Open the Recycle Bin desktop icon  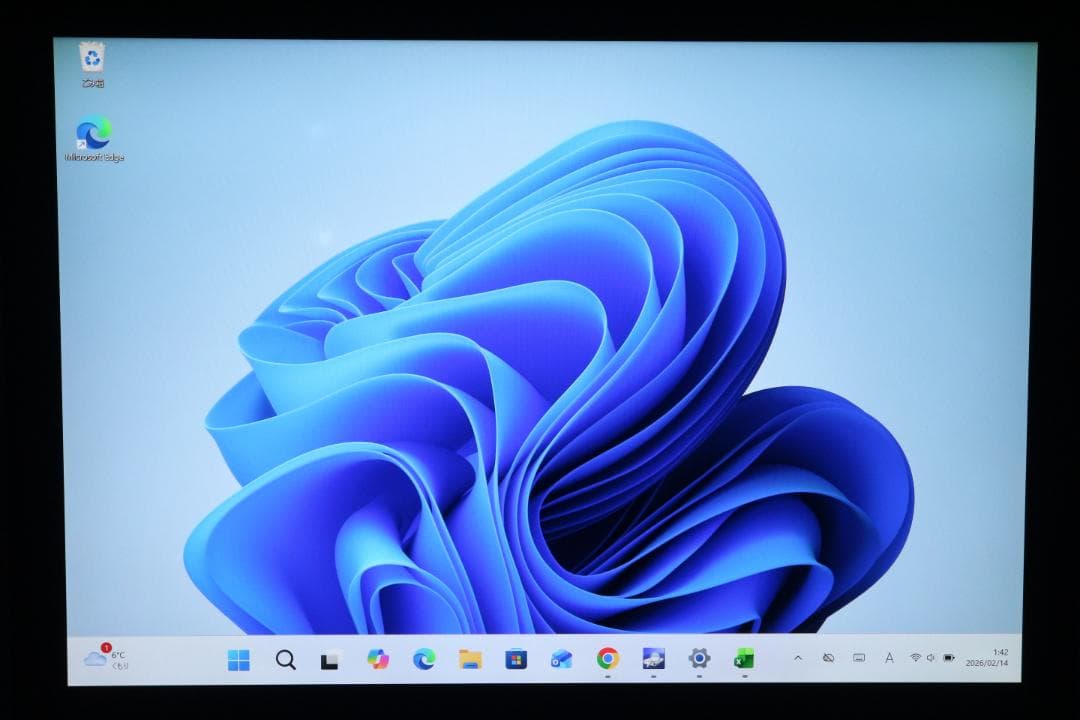[x=92, y=65]
